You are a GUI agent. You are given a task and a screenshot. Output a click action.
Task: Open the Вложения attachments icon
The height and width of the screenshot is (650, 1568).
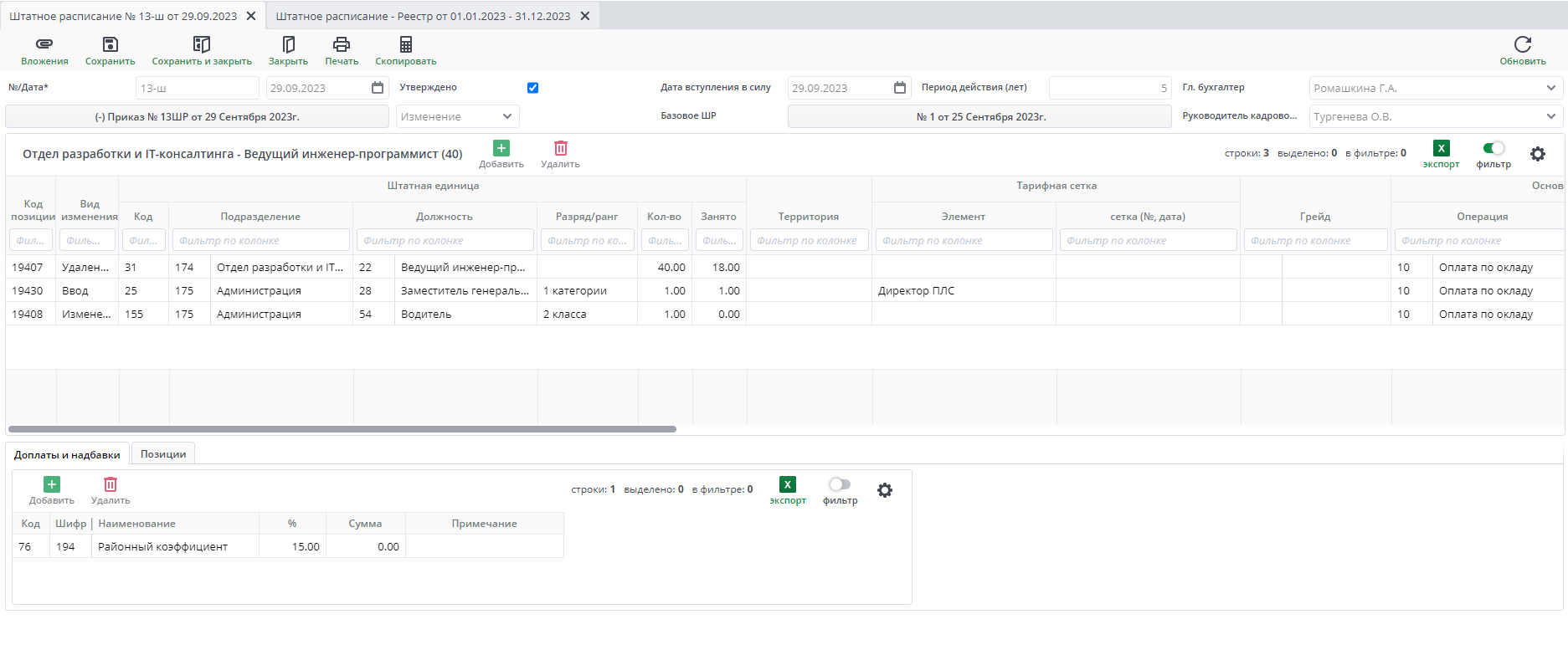click(x=44, y=44)
